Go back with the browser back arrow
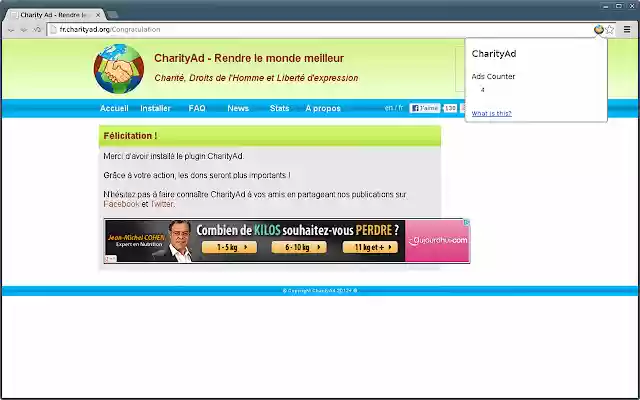 pyautogui.click(x=11, y=30)
